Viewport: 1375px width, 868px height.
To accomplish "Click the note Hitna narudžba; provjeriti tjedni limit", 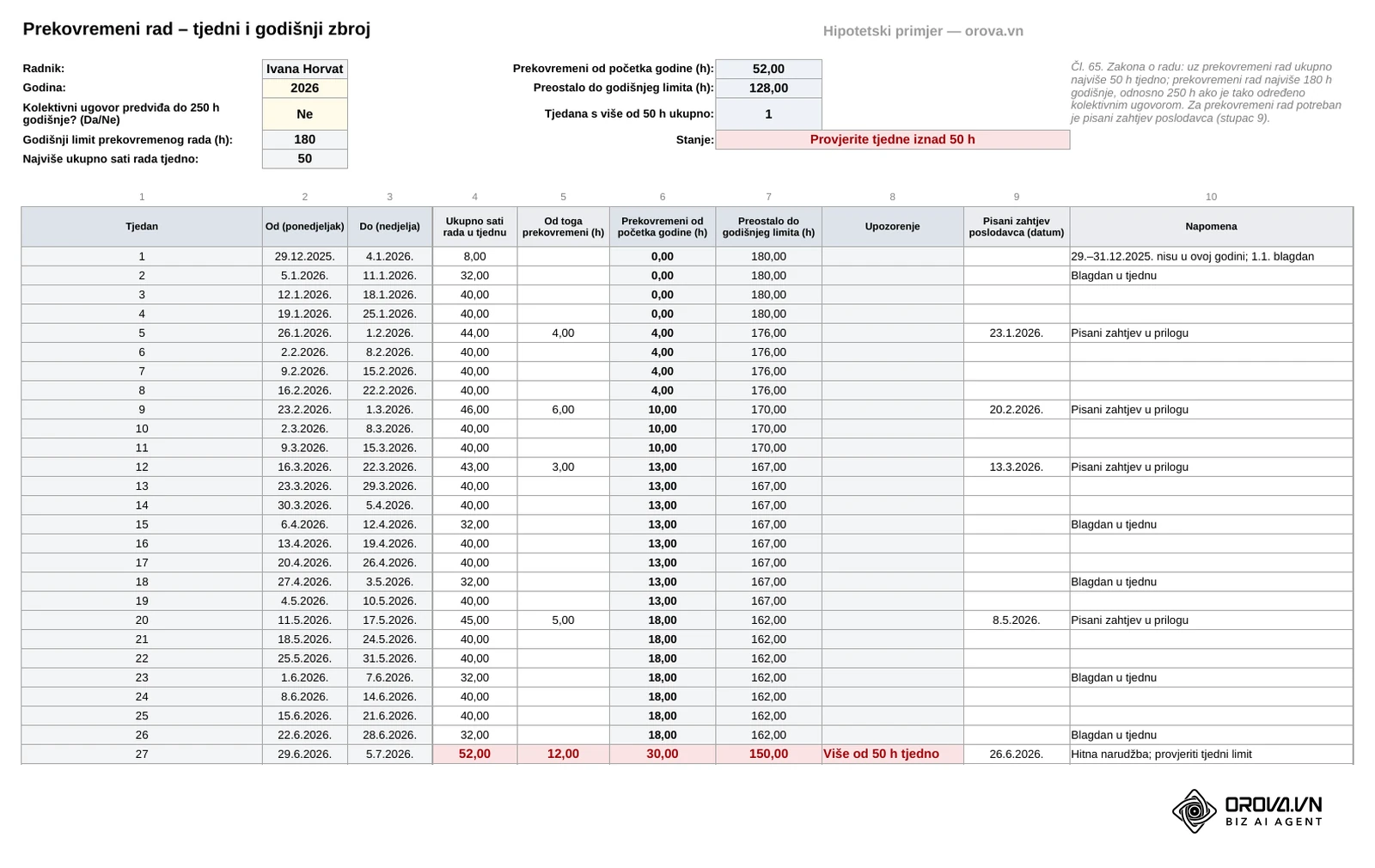I will tap(1211, 754).
